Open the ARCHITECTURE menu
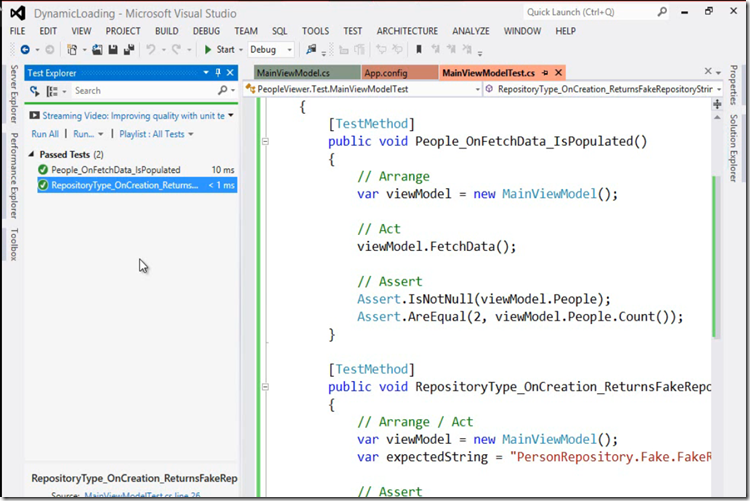Screen dimensions: 750x501 coord(407,31)
